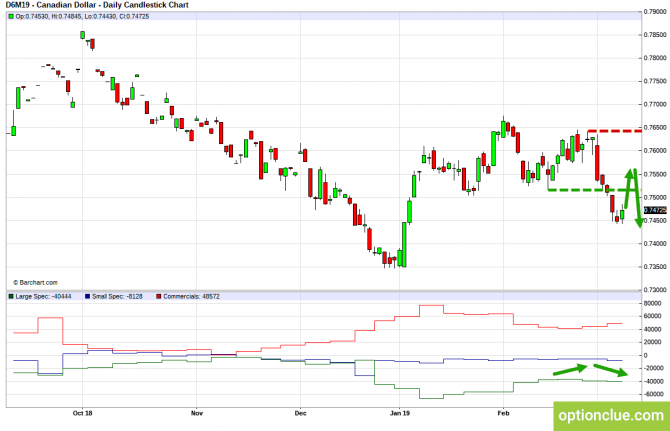The height and width of the screenshot is (431, 670).
Task: Click the current price tag 0.74725
Action: (x=655, y=210)
